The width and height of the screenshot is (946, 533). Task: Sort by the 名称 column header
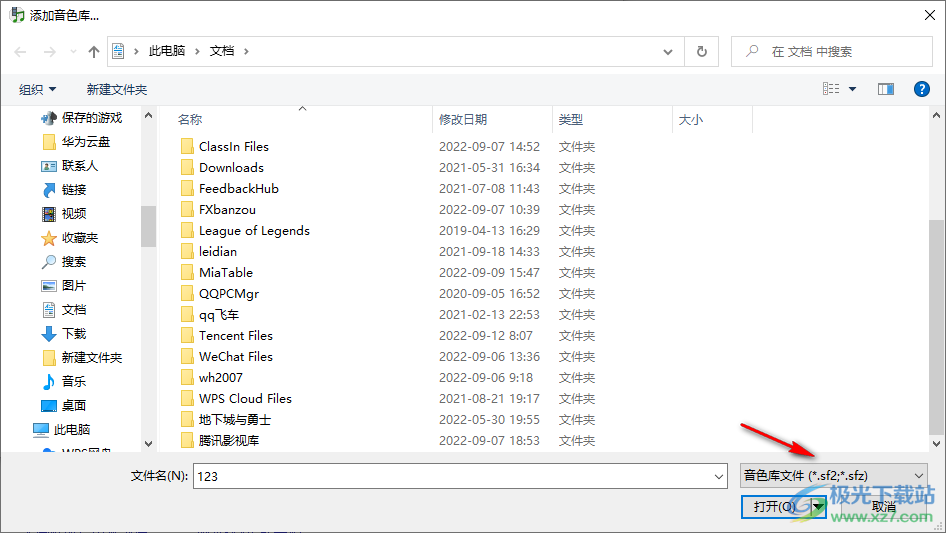190,120
